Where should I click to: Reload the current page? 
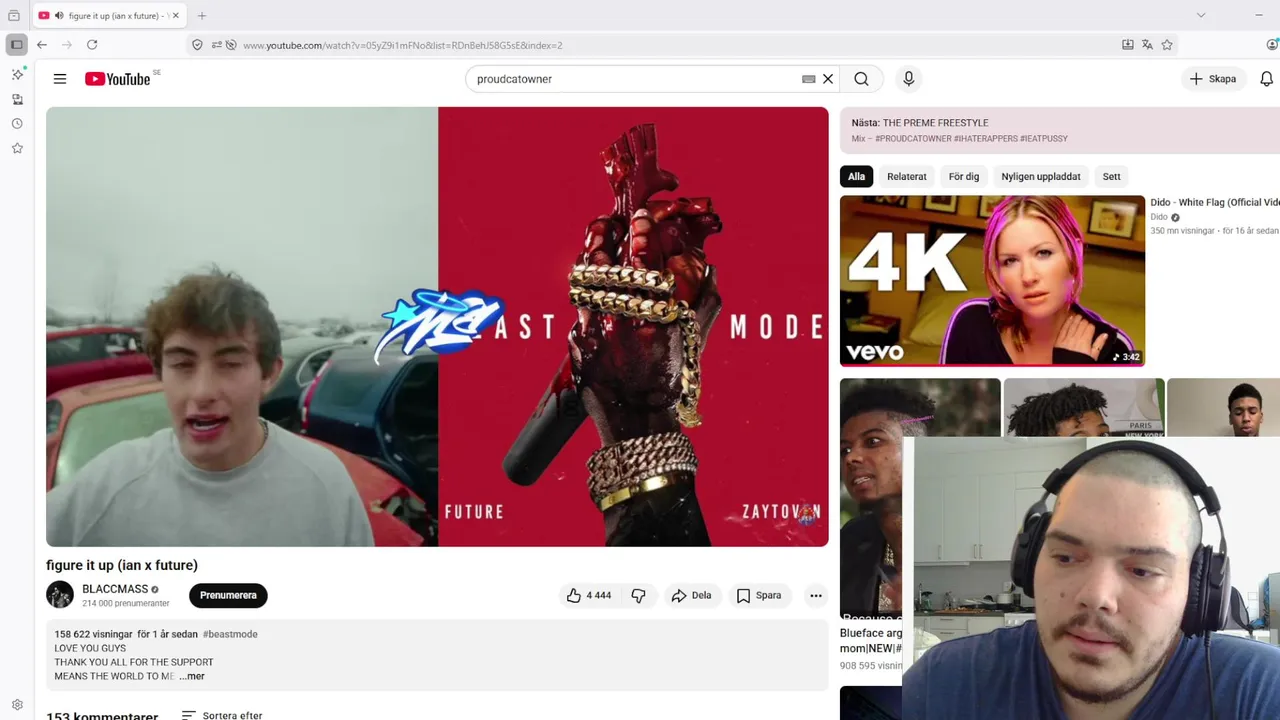pyautogui.click(x=92, y=45)
